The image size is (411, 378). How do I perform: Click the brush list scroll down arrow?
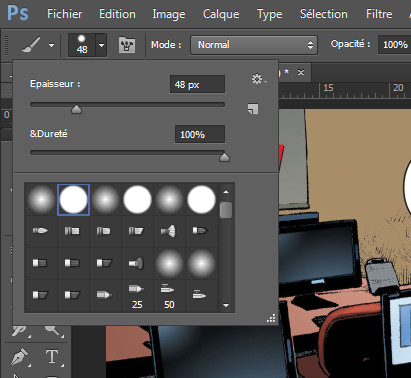(226, 305)
